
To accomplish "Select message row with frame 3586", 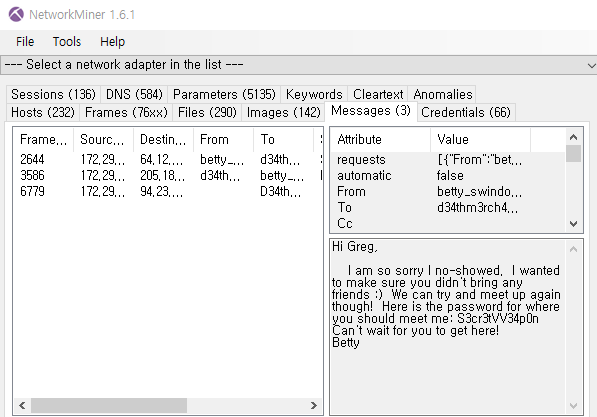I will [x=168, y=175].
